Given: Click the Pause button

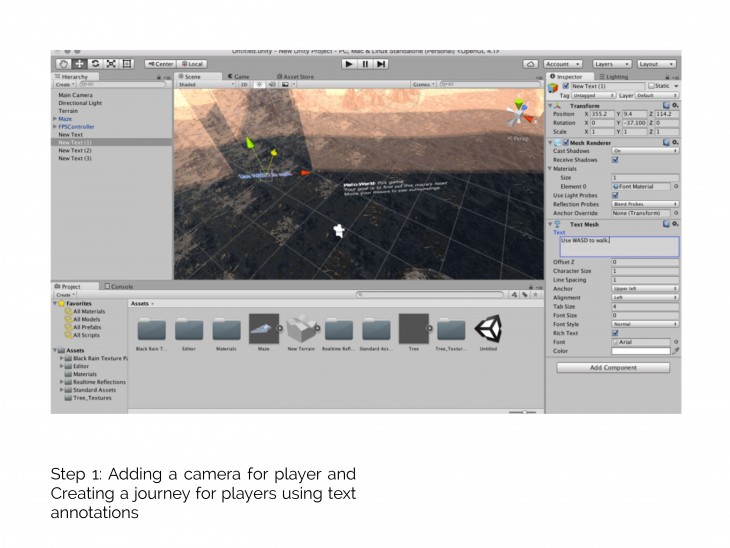Looking at the screenshot, I should (x=365, y=64).
